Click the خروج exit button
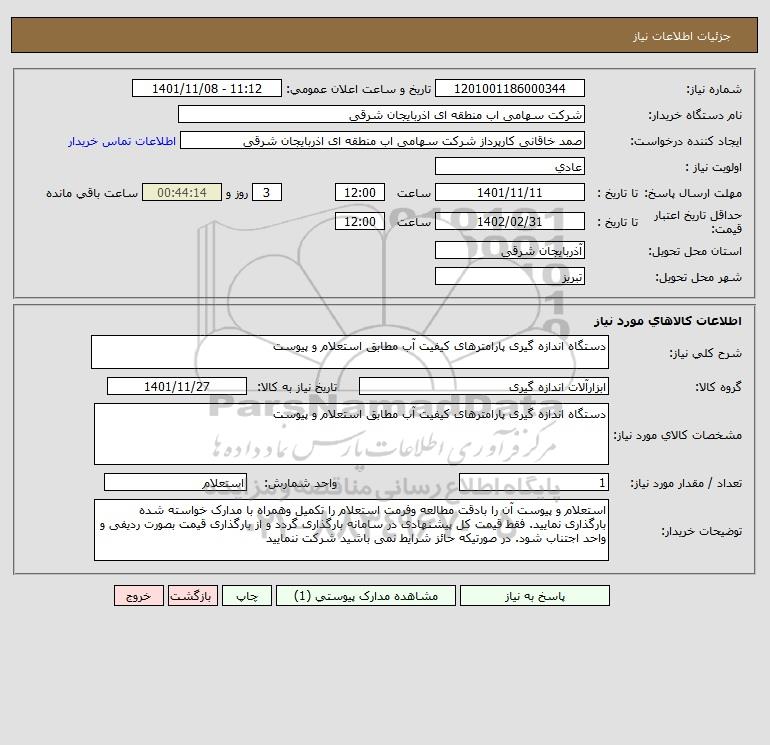Screen dimensions: 770x745 click(x=138, y=596)
